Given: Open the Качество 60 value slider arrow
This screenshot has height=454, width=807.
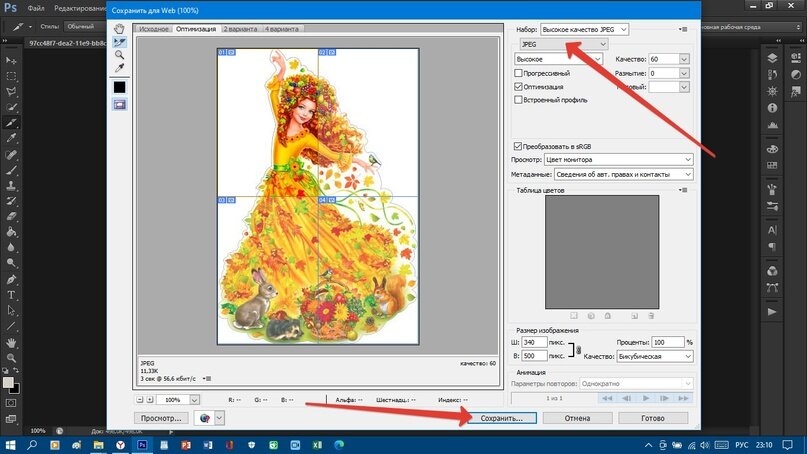Looking at the screenshot, I should click(x=684, y=59).
